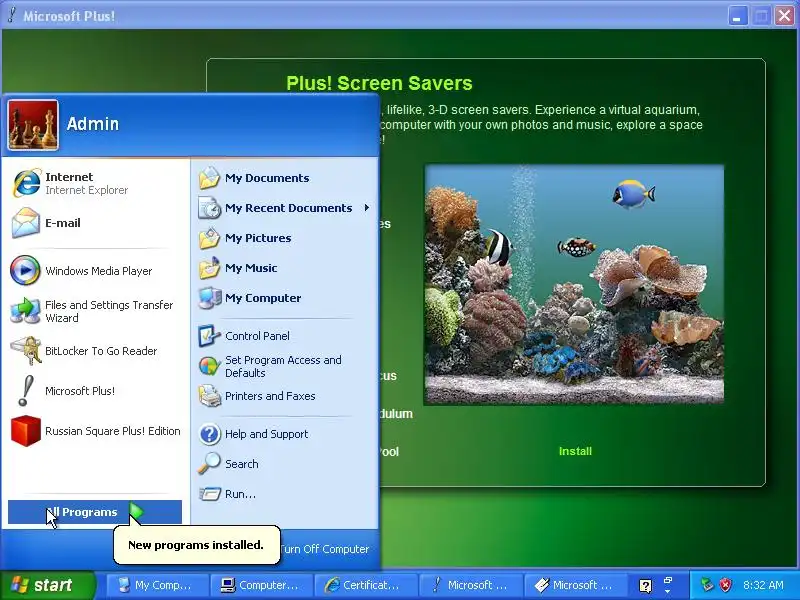
Task: Open Files and Settings Transfer Wizard icon
Action: pos(25,311)
